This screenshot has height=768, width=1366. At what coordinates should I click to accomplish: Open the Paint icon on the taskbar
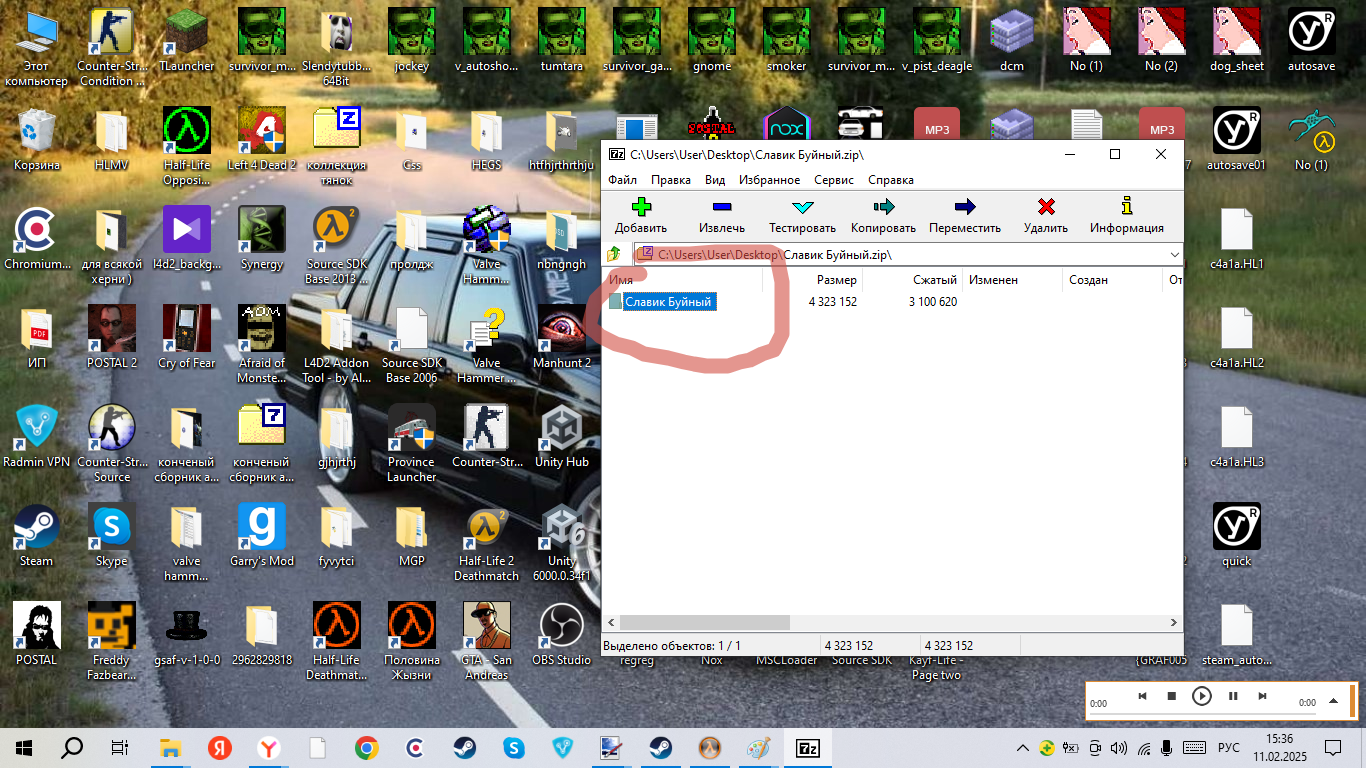759,748
